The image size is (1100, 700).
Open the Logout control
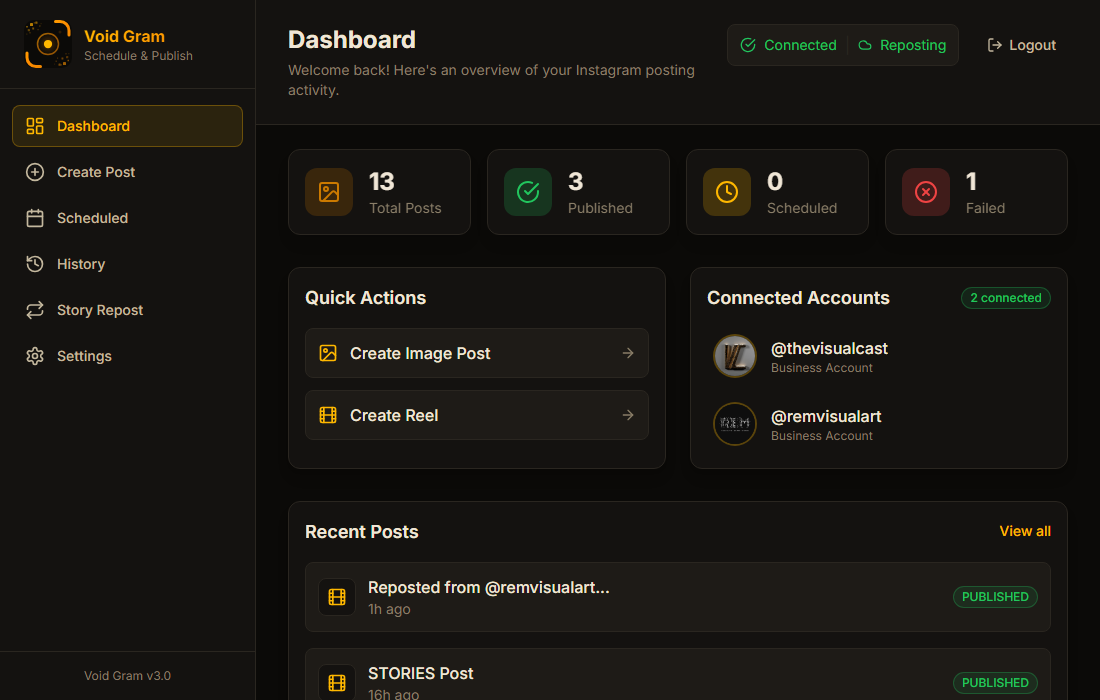(x=1021, y=45)
